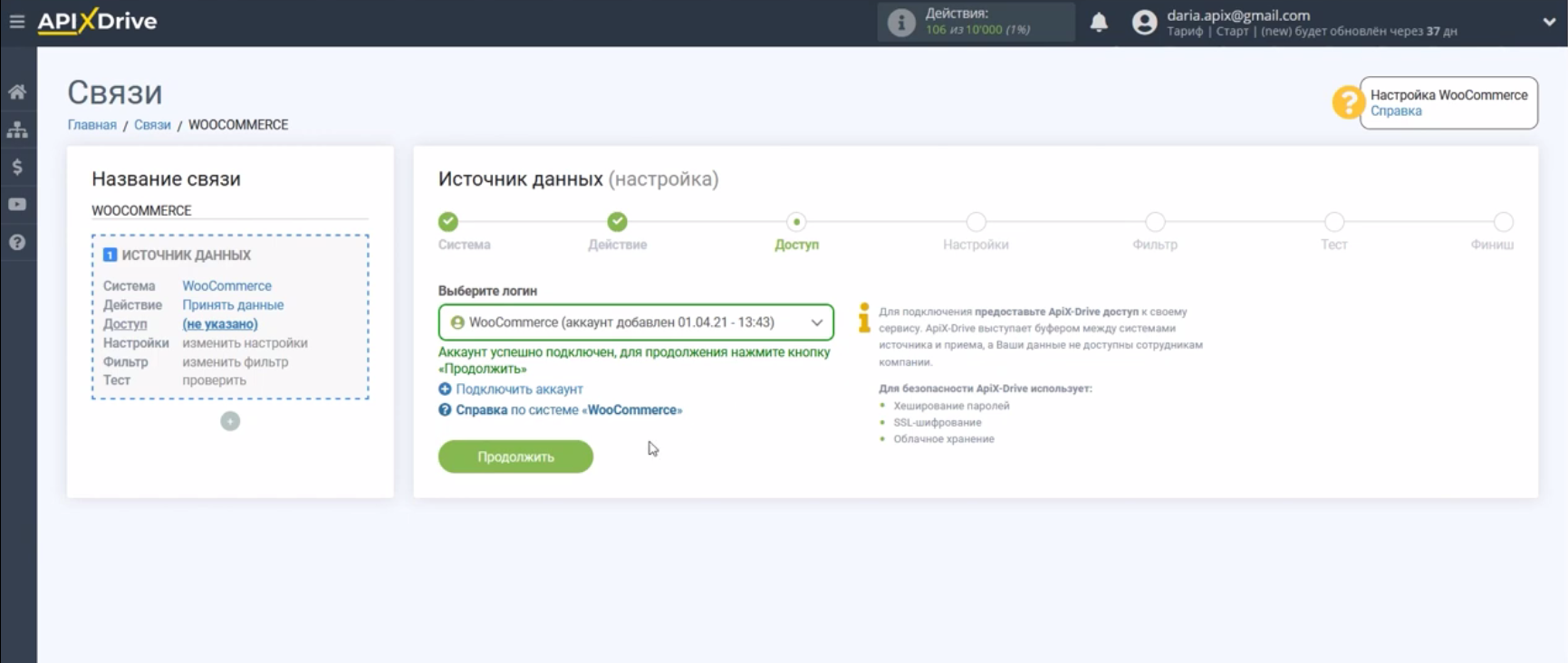Select the Тест step marker

[x=1334, y=222]
